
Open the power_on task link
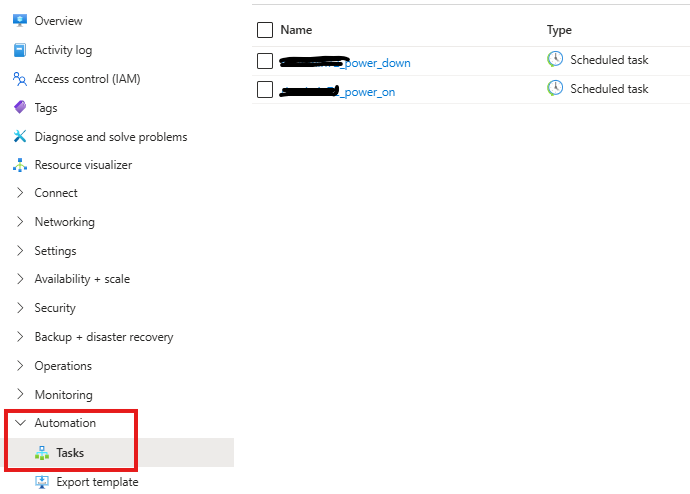[337, 92]
